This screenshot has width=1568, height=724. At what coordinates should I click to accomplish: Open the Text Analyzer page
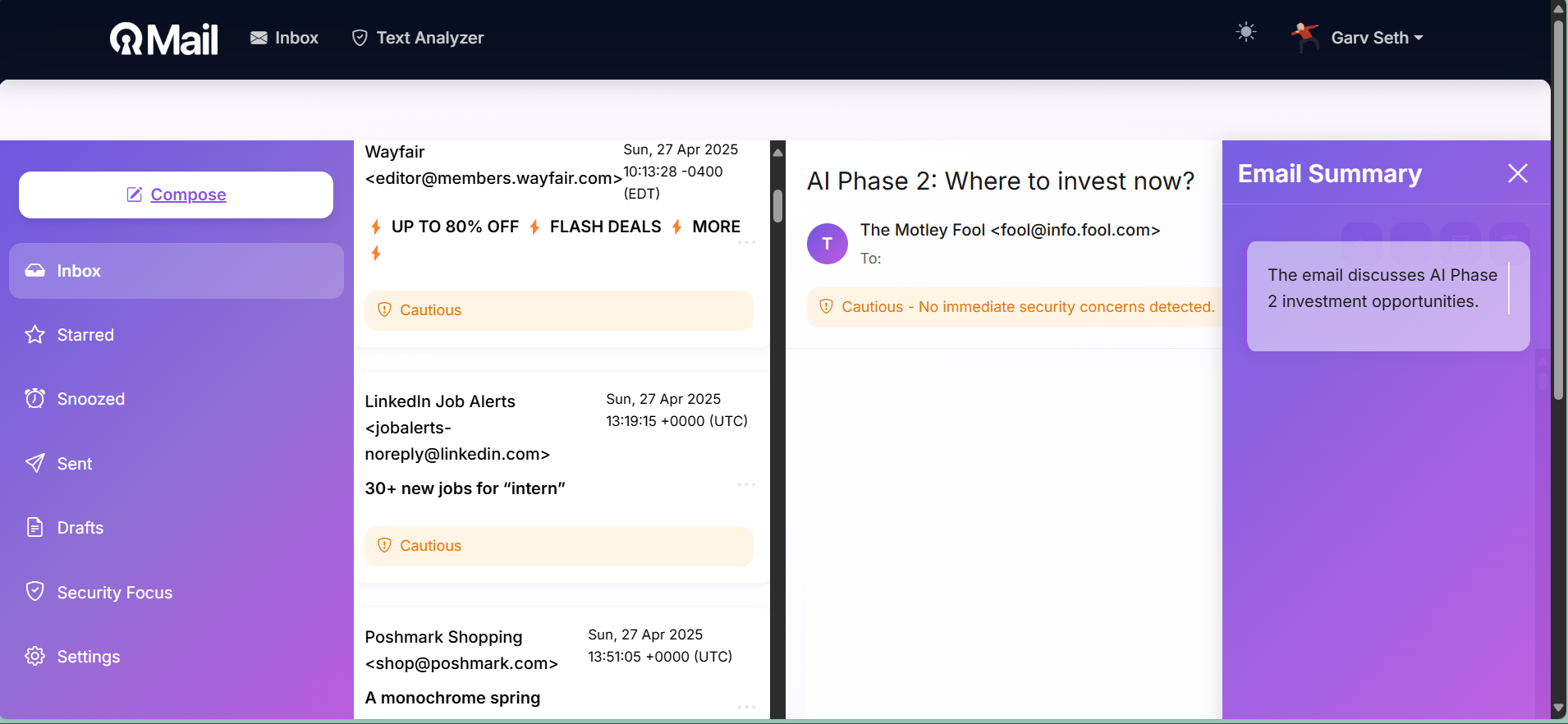click(x=418, y=38)
